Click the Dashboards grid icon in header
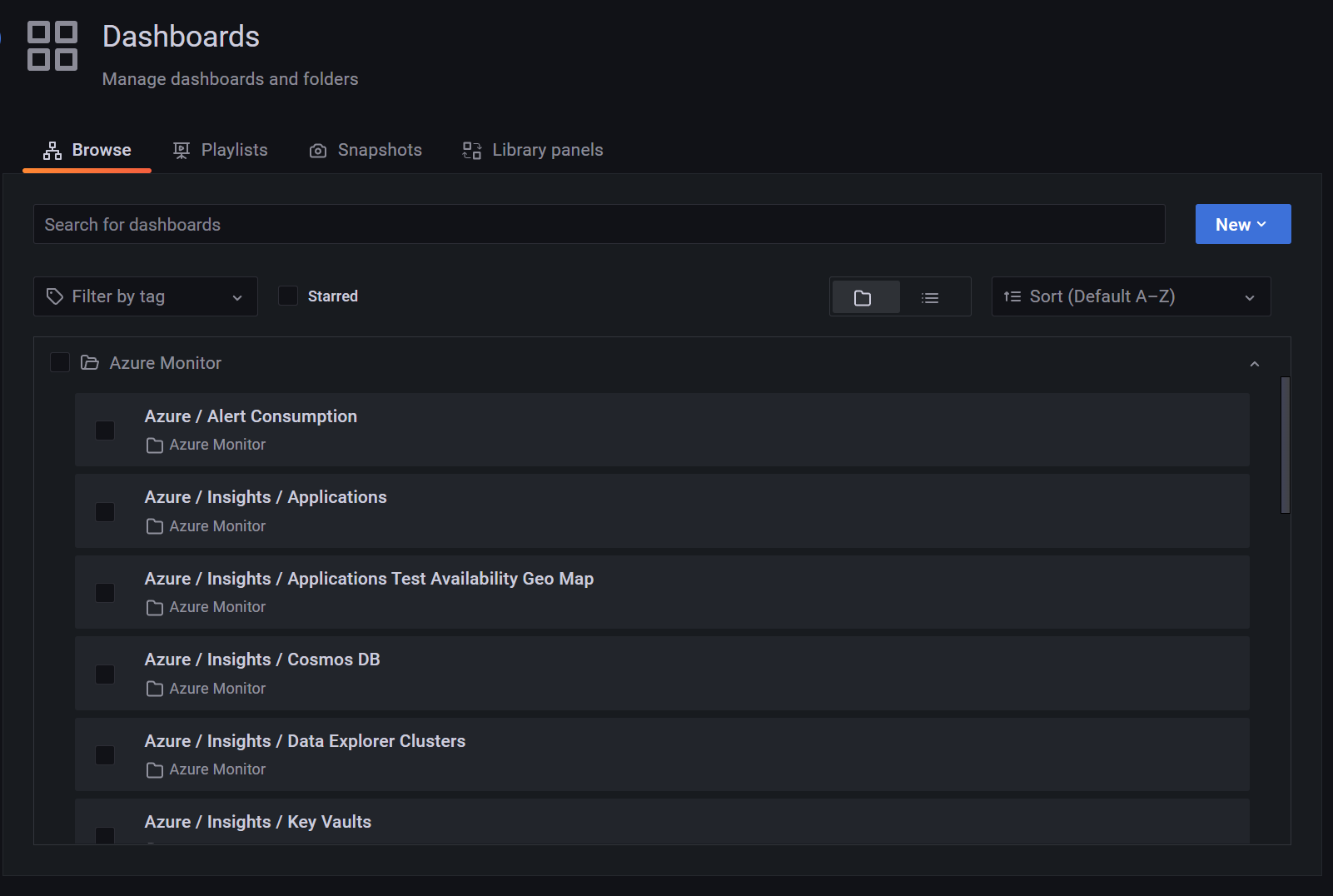 [52, 46]
